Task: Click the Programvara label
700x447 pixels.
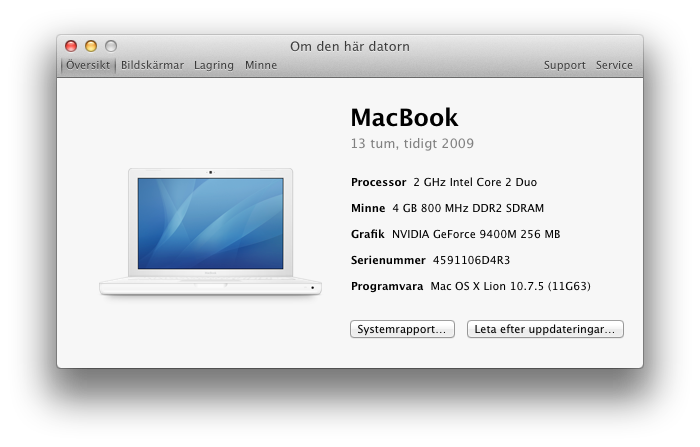Action: 387,286
